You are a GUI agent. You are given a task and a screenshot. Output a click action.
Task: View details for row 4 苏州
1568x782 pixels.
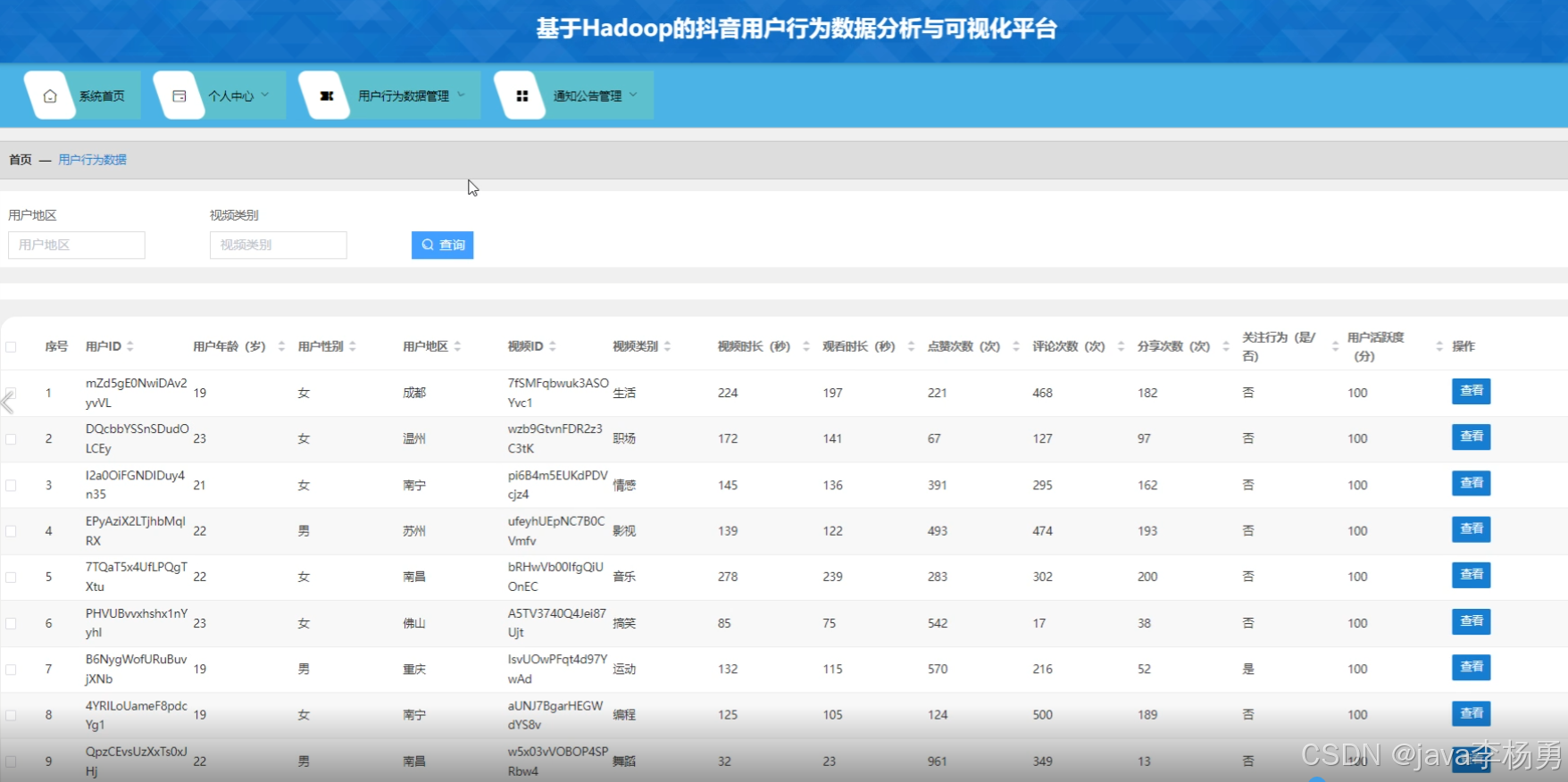point(1471,529)
